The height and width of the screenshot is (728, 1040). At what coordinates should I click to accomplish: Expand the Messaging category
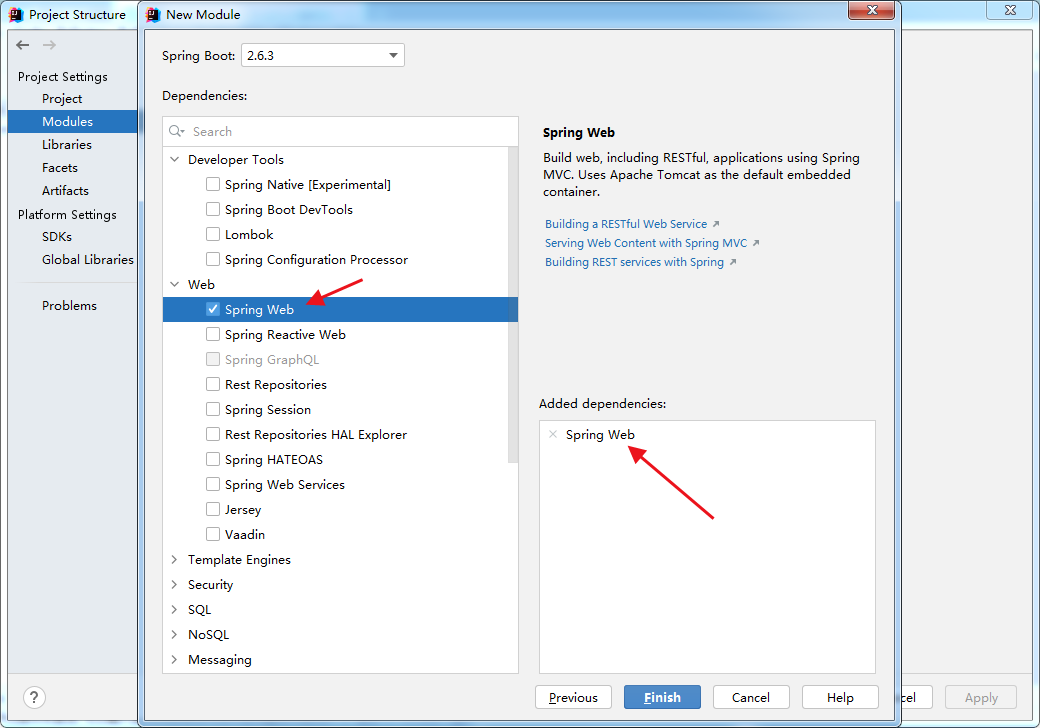coord(174,659)
